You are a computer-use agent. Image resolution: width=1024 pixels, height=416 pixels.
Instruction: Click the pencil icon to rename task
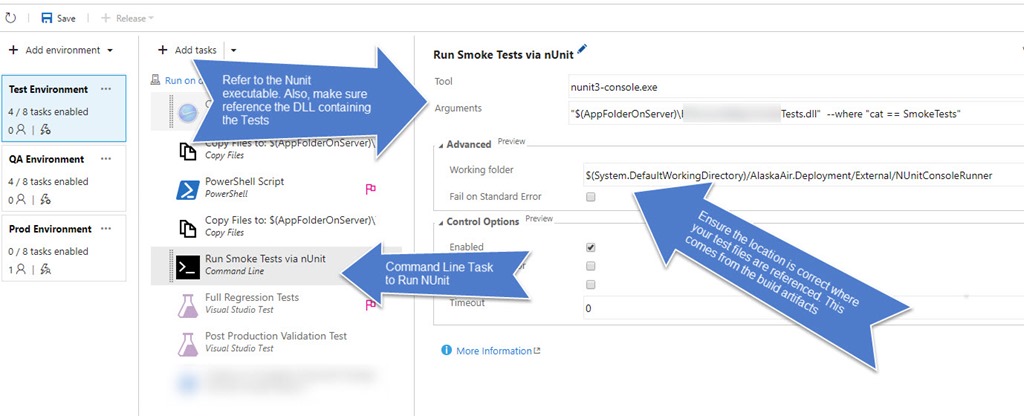(583, 49)
